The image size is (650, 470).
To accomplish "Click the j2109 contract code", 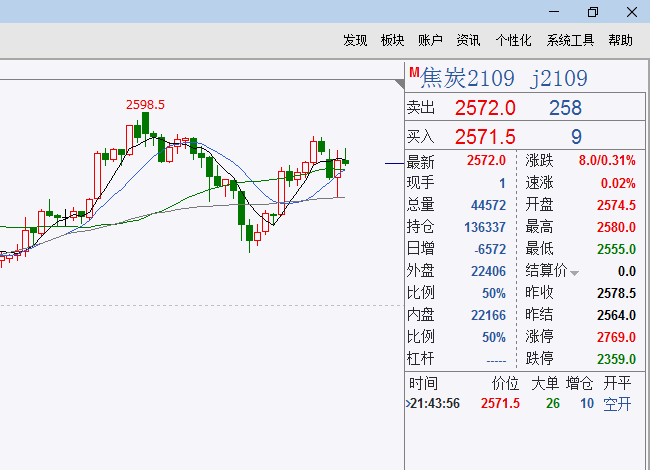I will point(559,78).
